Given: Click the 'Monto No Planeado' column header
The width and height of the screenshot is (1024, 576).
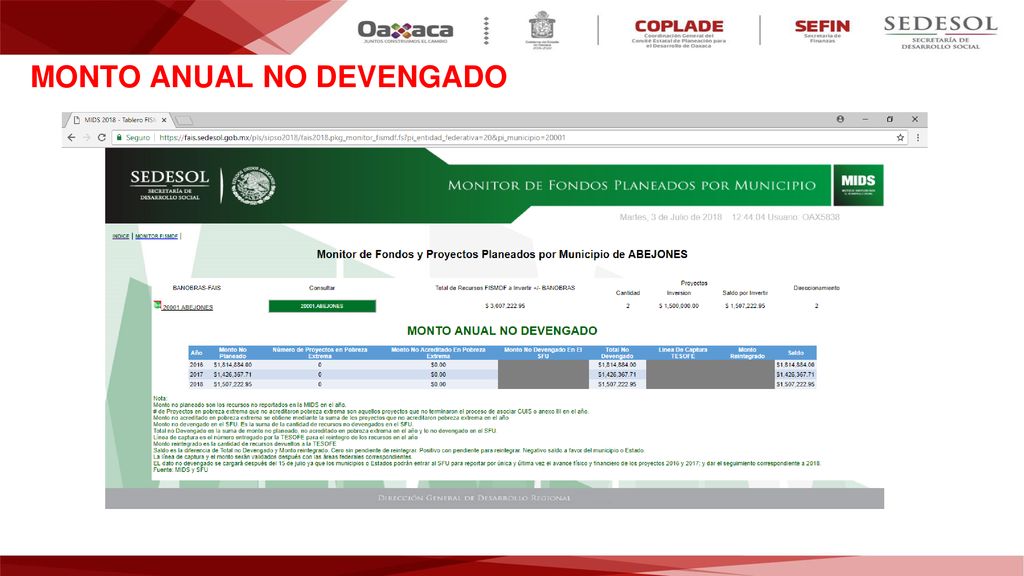Looking at the screenshot, I should click(232, 353).
